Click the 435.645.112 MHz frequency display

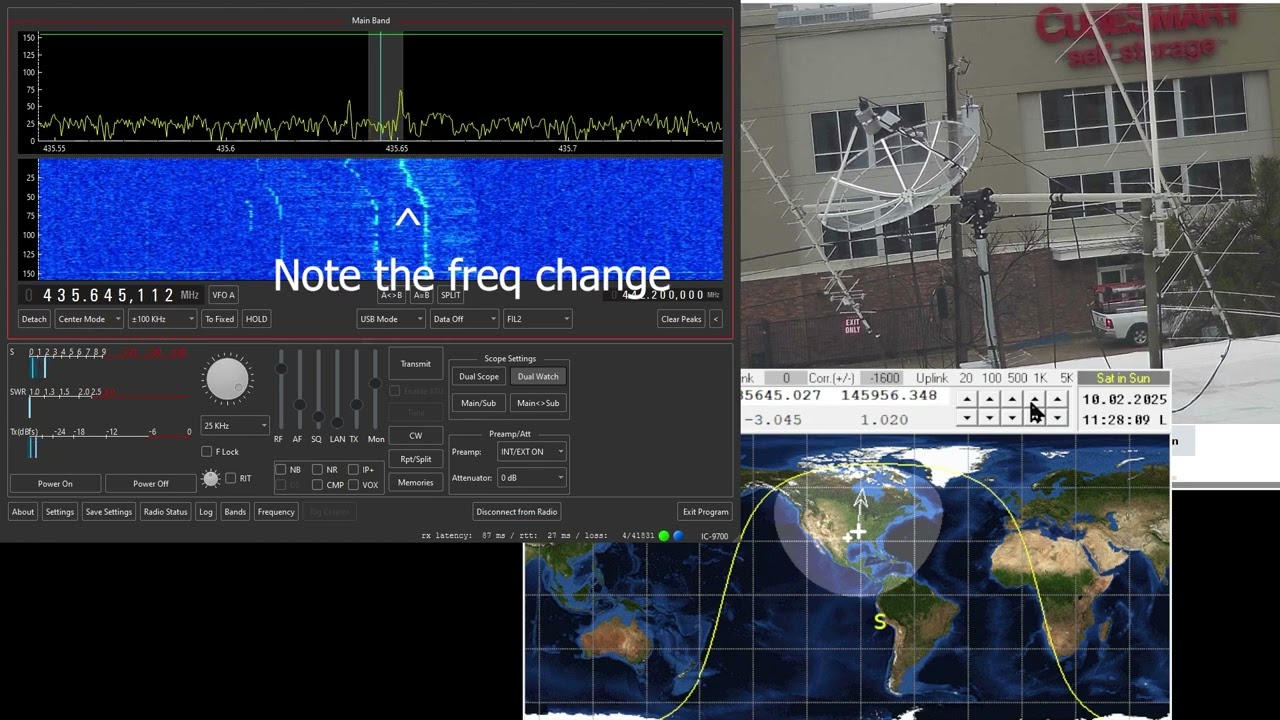(109, 295)
